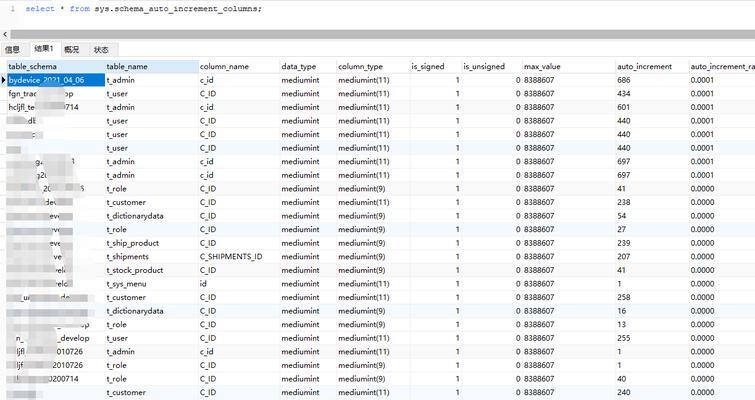Select the t_stock_product table name cell
755x400 pixels.
pos(135,270)
